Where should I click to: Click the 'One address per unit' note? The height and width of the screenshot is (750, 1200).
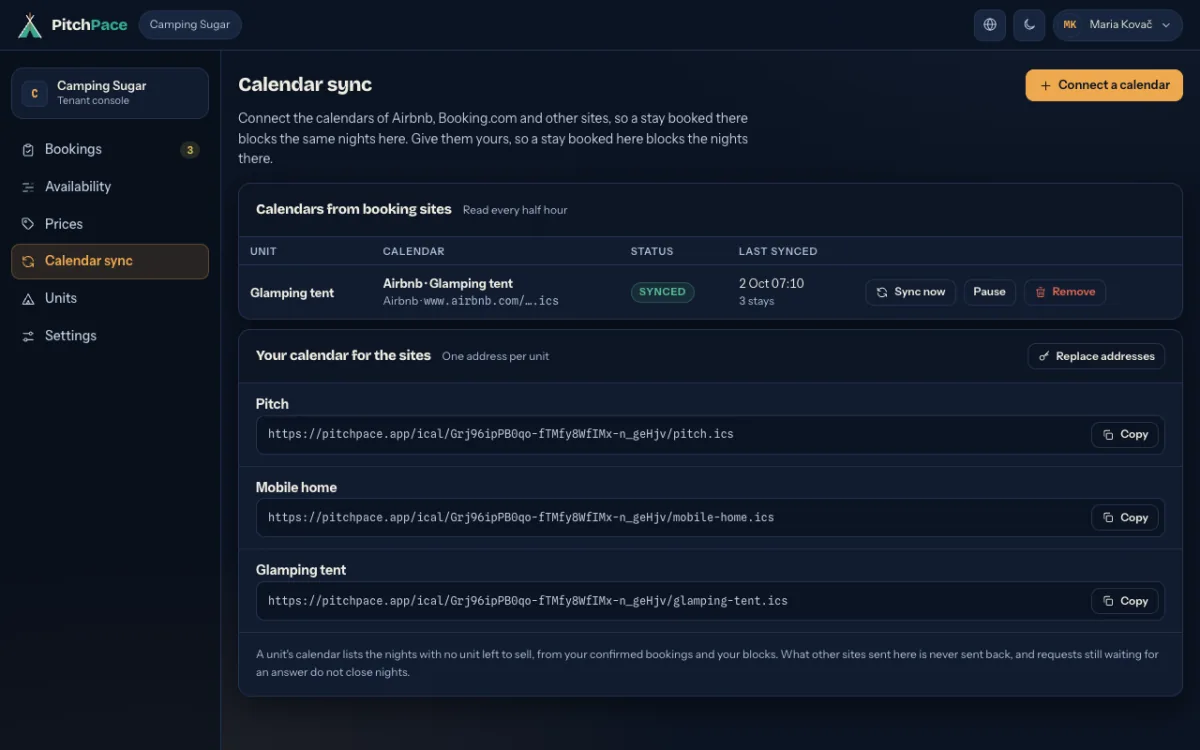pyautogui.click(x=495, y=356)
